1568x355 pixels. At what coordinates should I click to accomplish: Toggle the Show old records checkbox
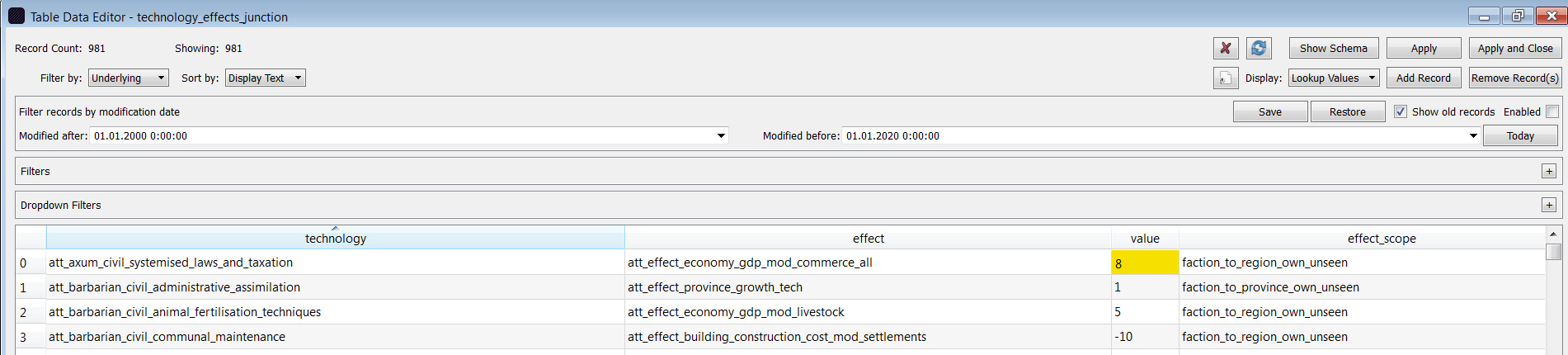[1401, 111]
